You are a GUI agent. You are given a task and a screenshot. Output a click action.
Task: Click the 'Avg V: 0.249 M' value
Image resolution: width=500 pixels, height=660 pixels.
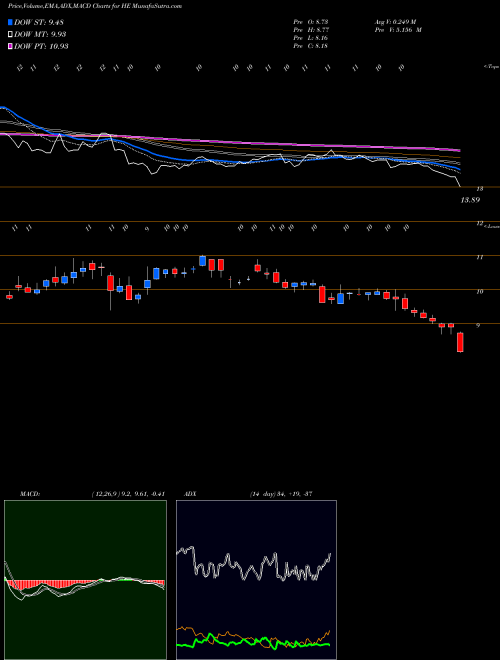[x=395, y=21]
